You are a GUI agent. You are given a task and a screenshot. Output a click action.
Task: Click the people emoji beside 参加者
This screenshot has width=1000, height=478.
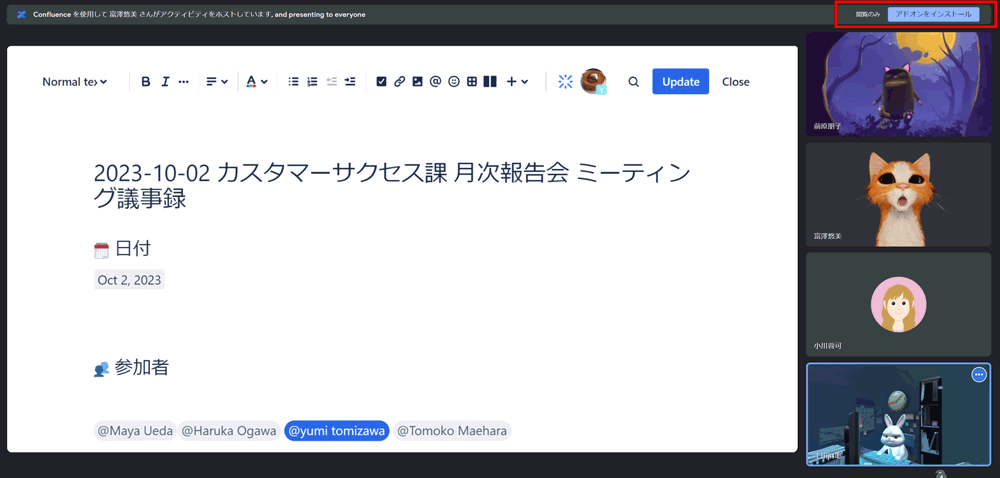click(x=101, y=368)
